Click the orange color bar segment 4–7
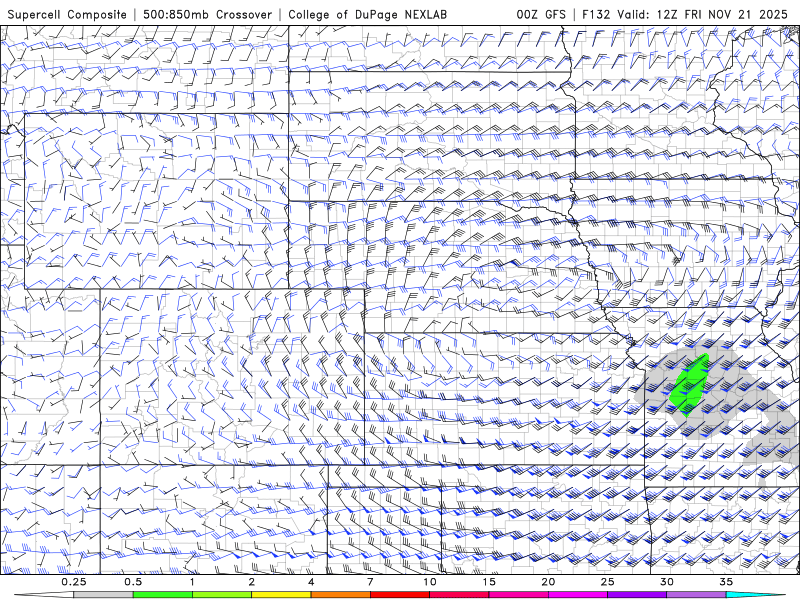 (x=340, y=595)
